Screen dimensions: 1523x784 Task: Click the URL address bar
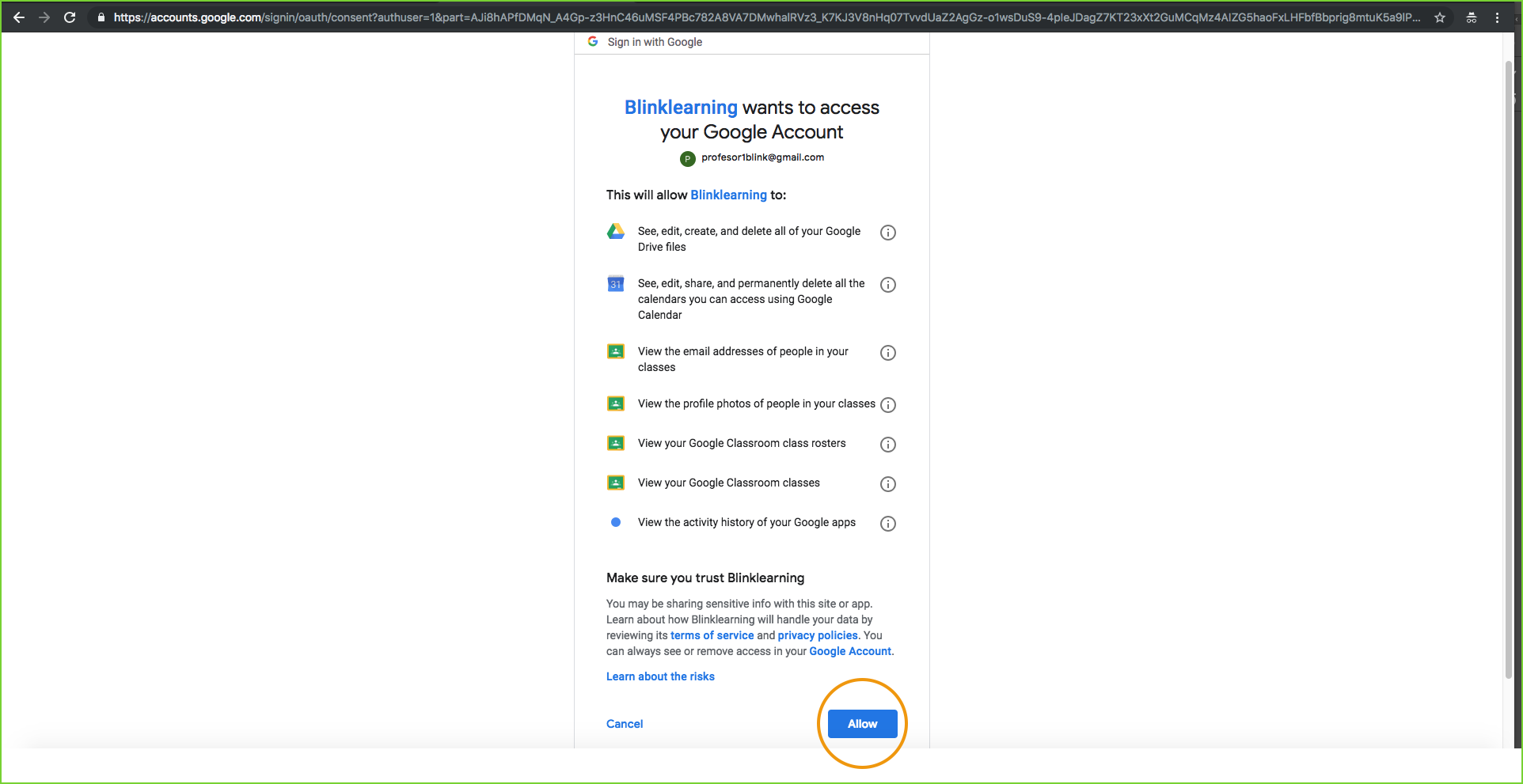760,17
